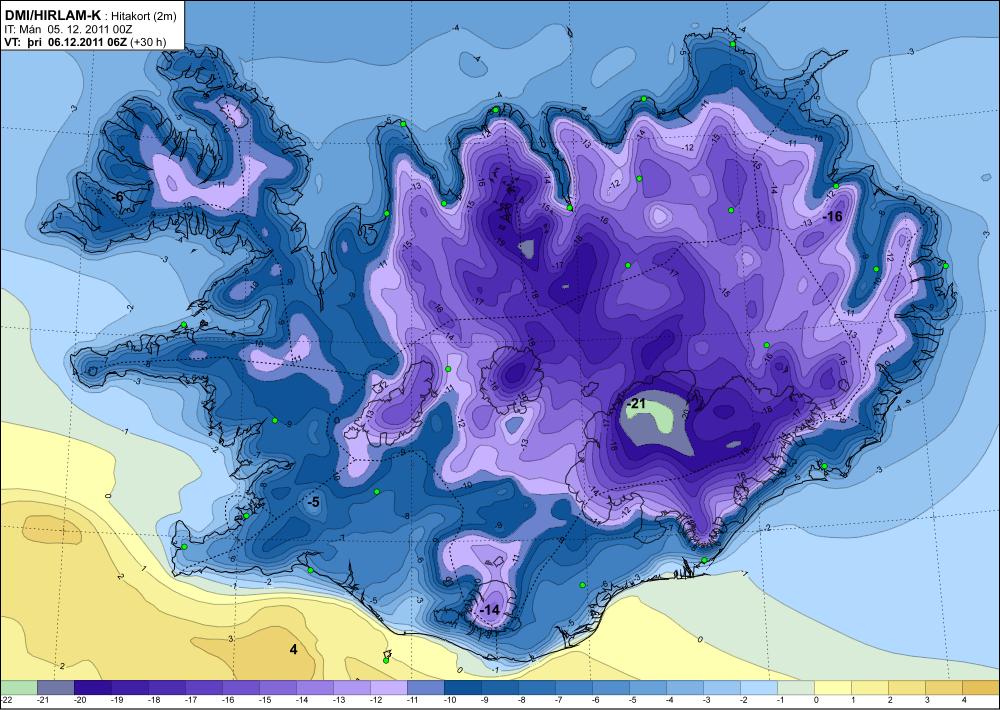The width and height of the screenshot is (1000, 710).
Task: Click the 0 label on the color scale
Action: 816,700
